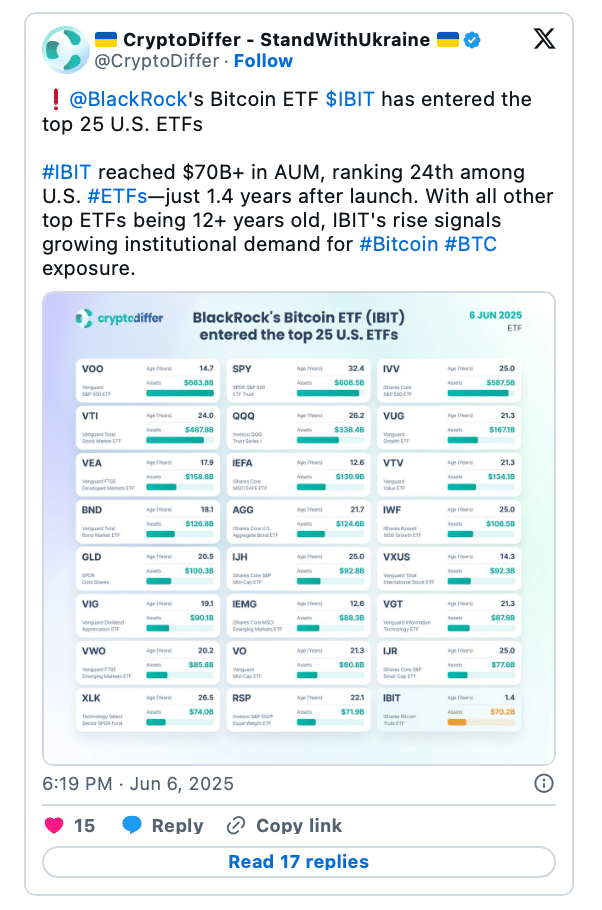This screenshot has width=602, height=910.
Task: Open the tweet info circle icon
Action: tap(543, 783)
